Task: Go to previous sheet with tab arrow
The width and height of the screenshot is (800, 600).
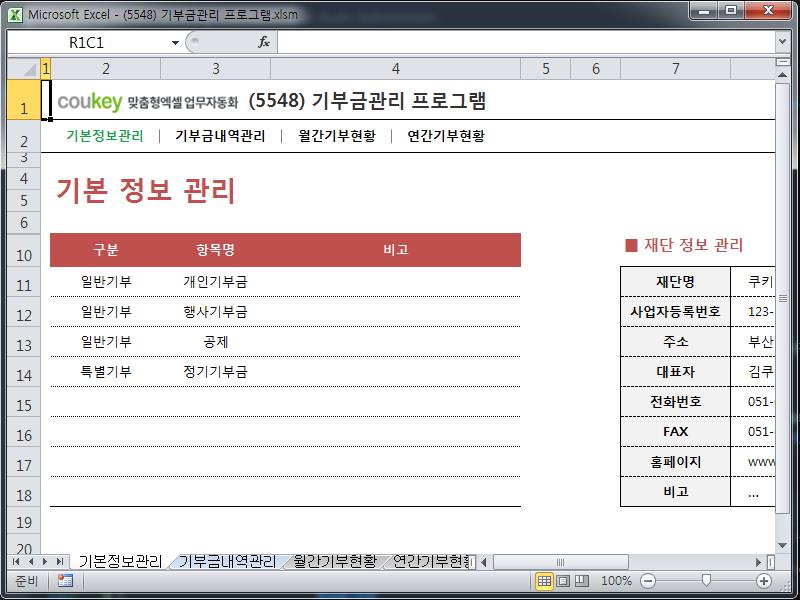Action: point(31,562)
